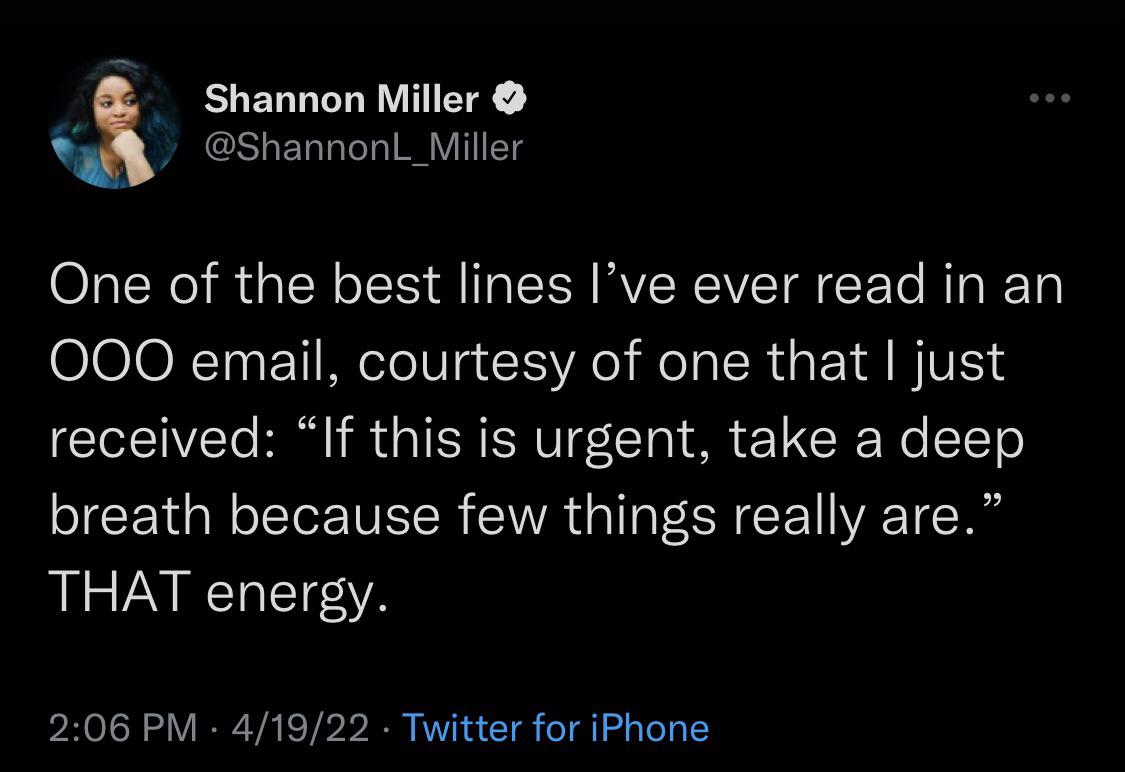Open the 2:06 PM timestamp

(x=123, y=728)
